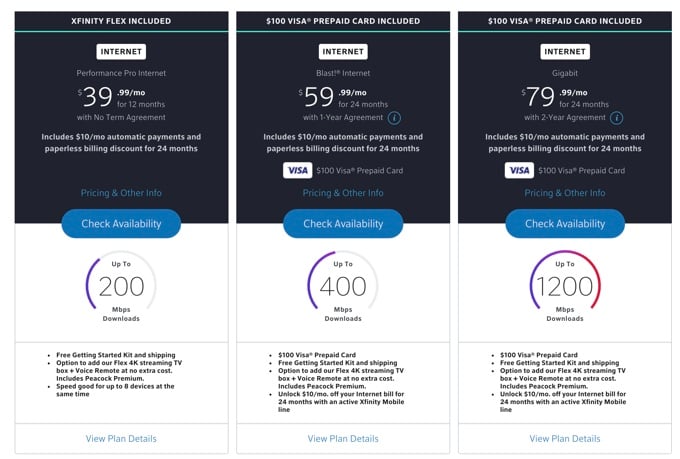Image resolution: width=680 pixels, height=459 pixels.
Task: Click the Visa logo in Gigabit plan
Action: (519, 170)
